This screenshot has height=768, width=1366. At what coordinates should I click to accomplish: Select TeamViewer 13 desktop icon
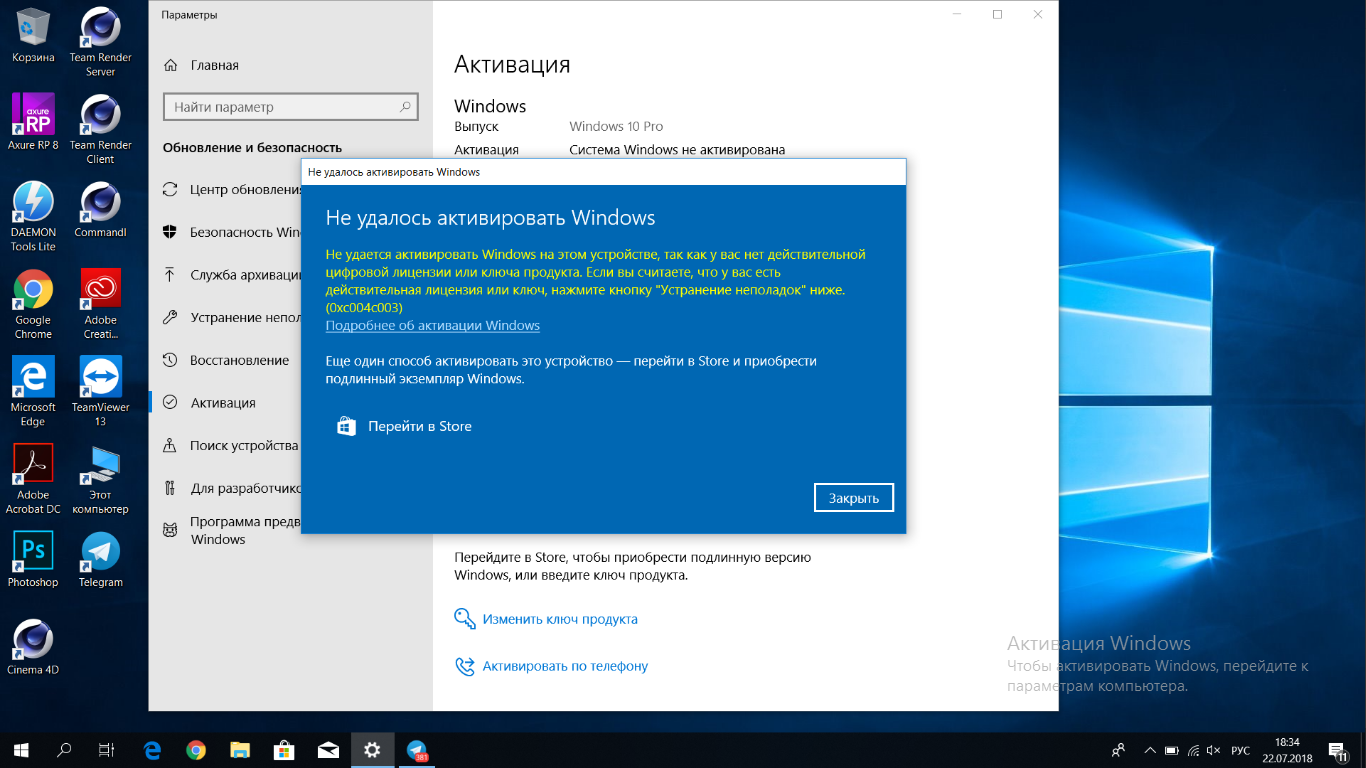coord(100,392)
